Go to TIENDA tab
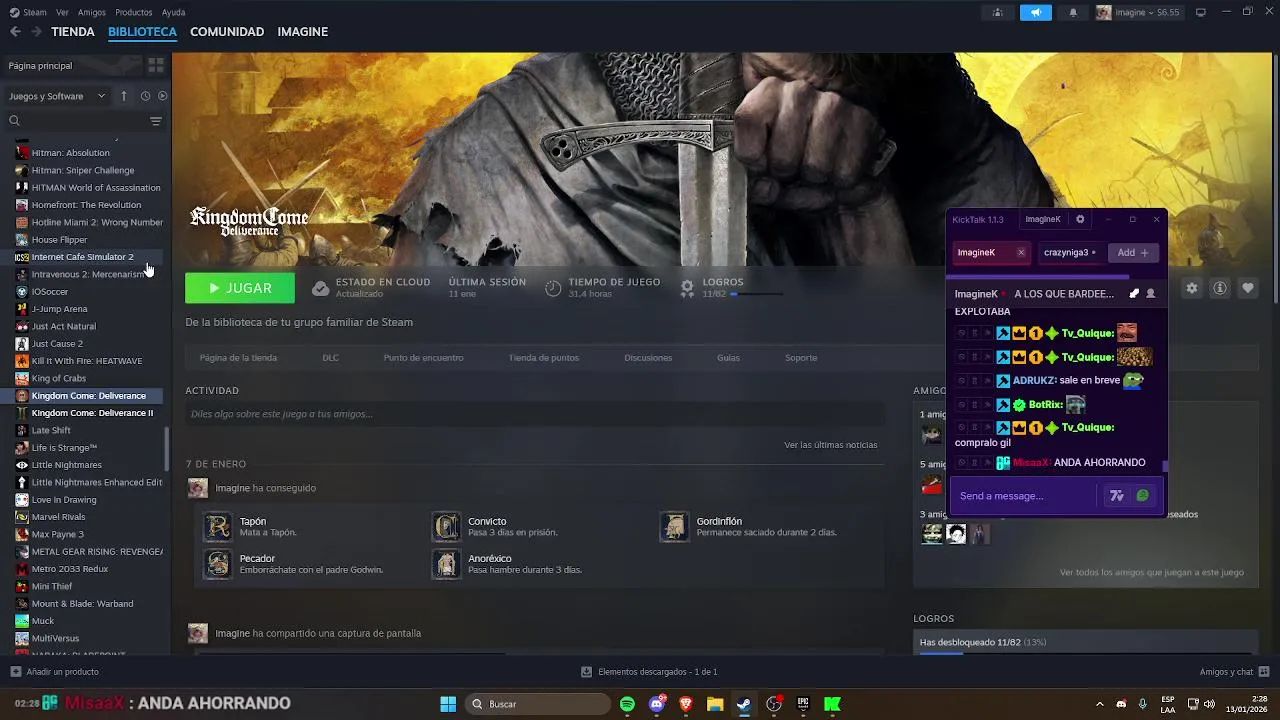The height and width of the screenshot is (720, 1280). click(73, 32)
